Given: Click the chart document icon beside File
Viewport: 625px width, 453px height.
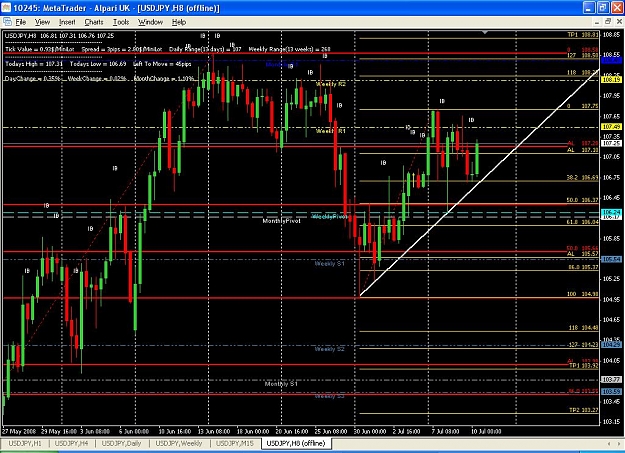Looking at the screenshot, I should pyautogui.click(x=7, y=22).
